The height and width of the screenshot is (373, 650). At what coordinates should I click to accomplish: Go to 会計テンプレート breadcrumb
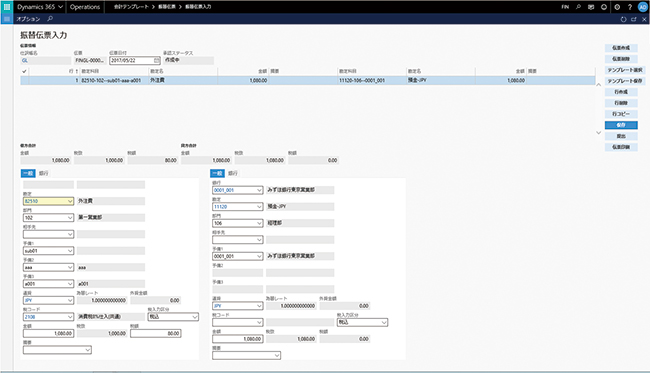131,7
